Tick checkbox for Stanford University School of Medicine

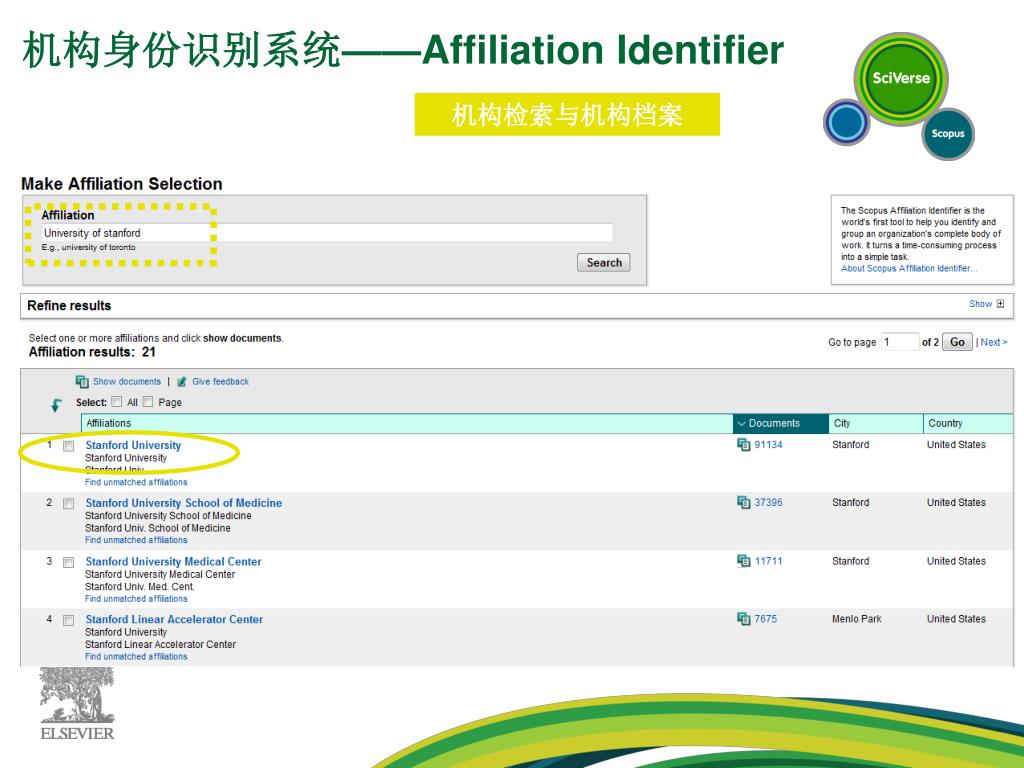[x=68, y=504]
